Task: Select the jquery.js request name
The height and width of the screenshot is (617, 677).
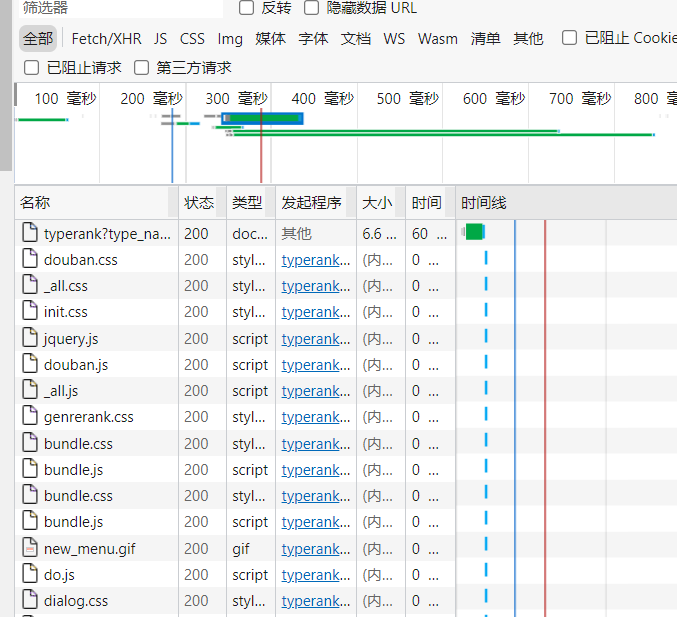Action: tap(71, 339)
